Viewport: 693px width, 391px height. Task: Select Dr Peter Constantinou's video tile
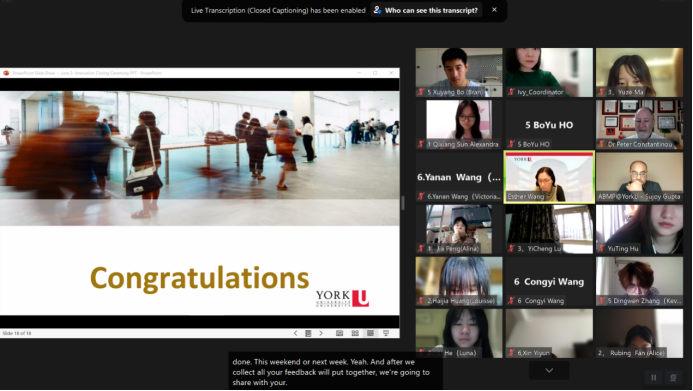tap(640, 125)
